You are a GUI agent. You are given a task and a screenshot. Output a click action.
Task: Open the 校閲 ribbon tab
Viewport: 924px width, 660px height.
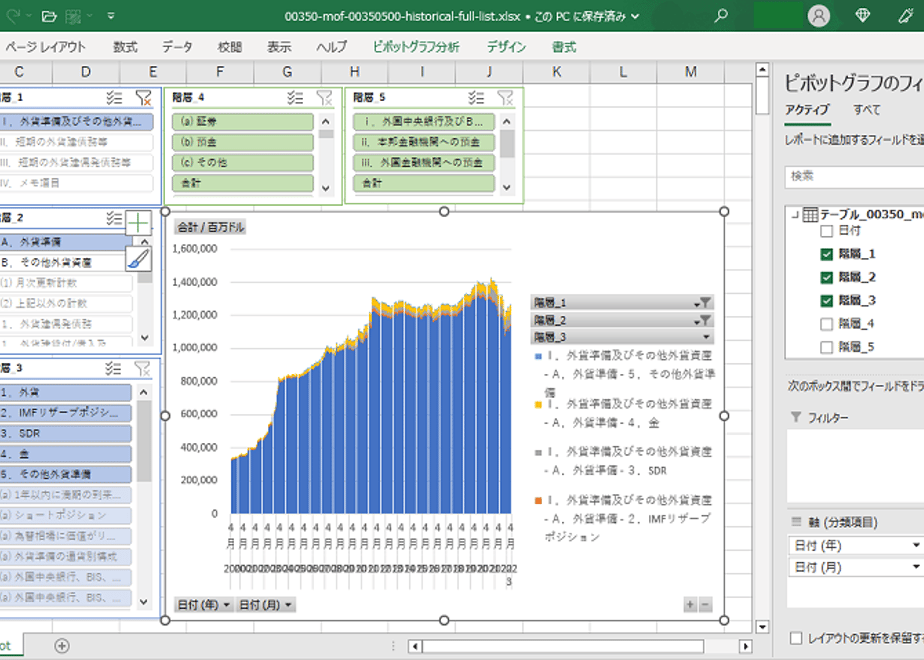[230, 47]
